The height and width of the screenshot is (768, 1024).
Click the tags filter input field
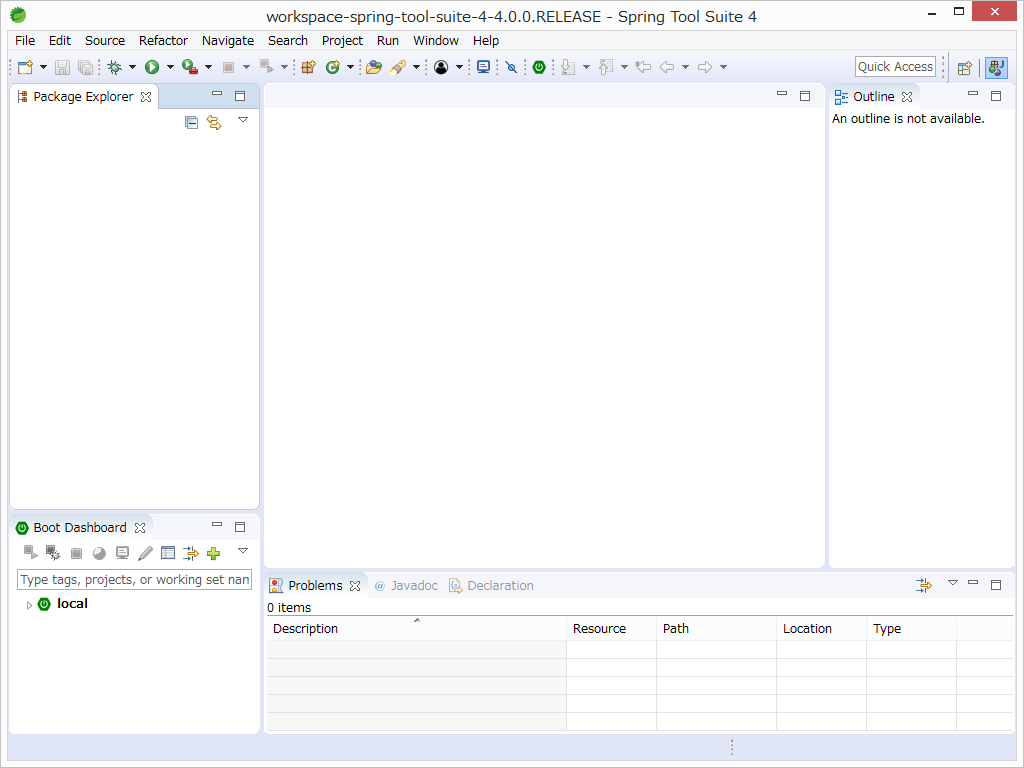(134, 579)
